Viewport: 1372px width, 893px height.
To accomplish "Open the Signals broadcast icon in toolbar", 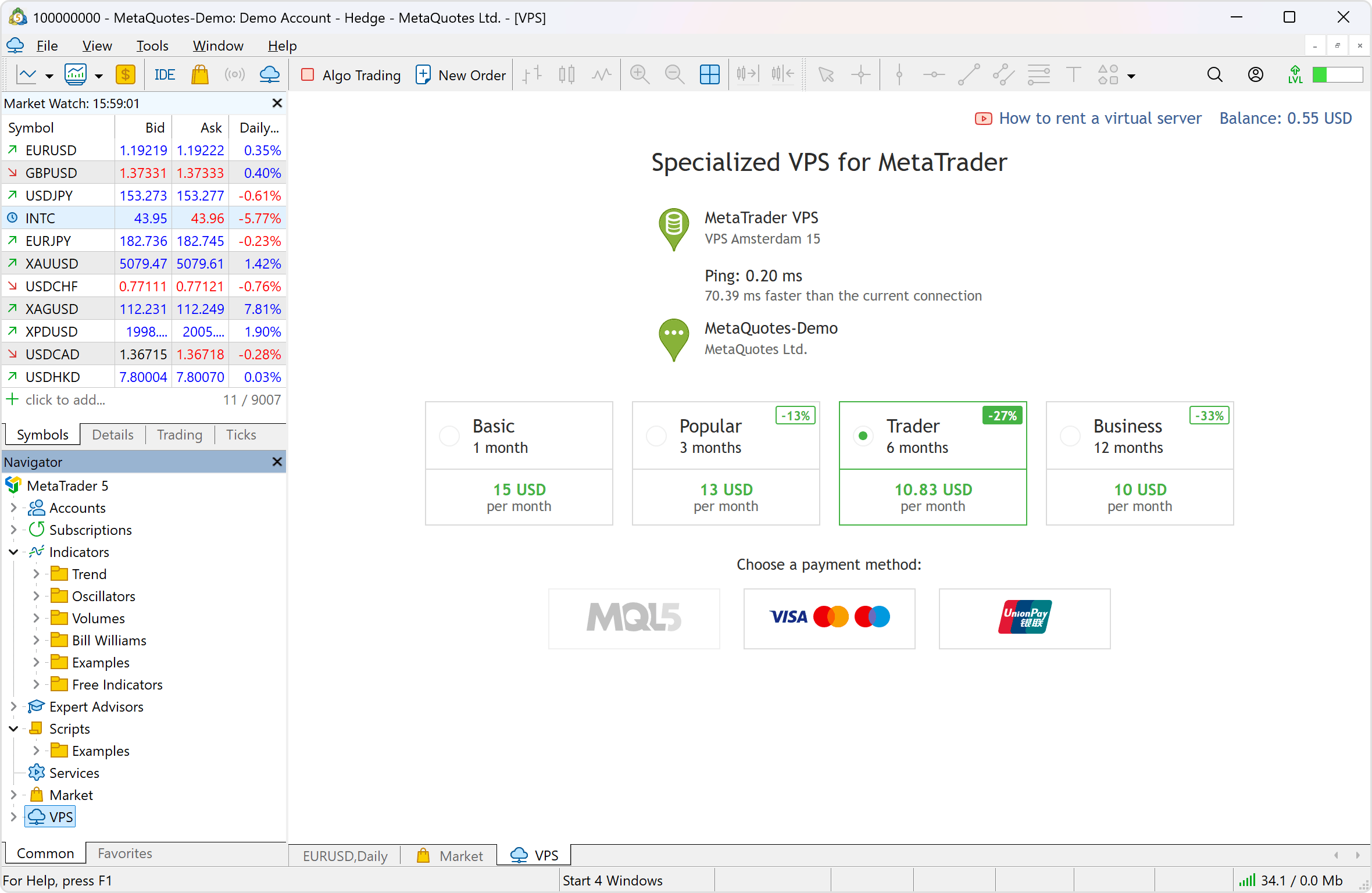I will (x=234, y=75).
